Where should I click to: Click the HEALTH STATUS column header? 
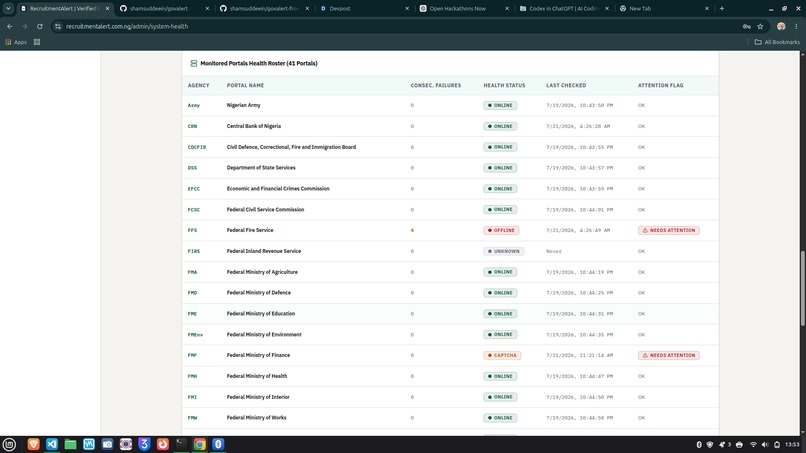click(x=504, y=85)
